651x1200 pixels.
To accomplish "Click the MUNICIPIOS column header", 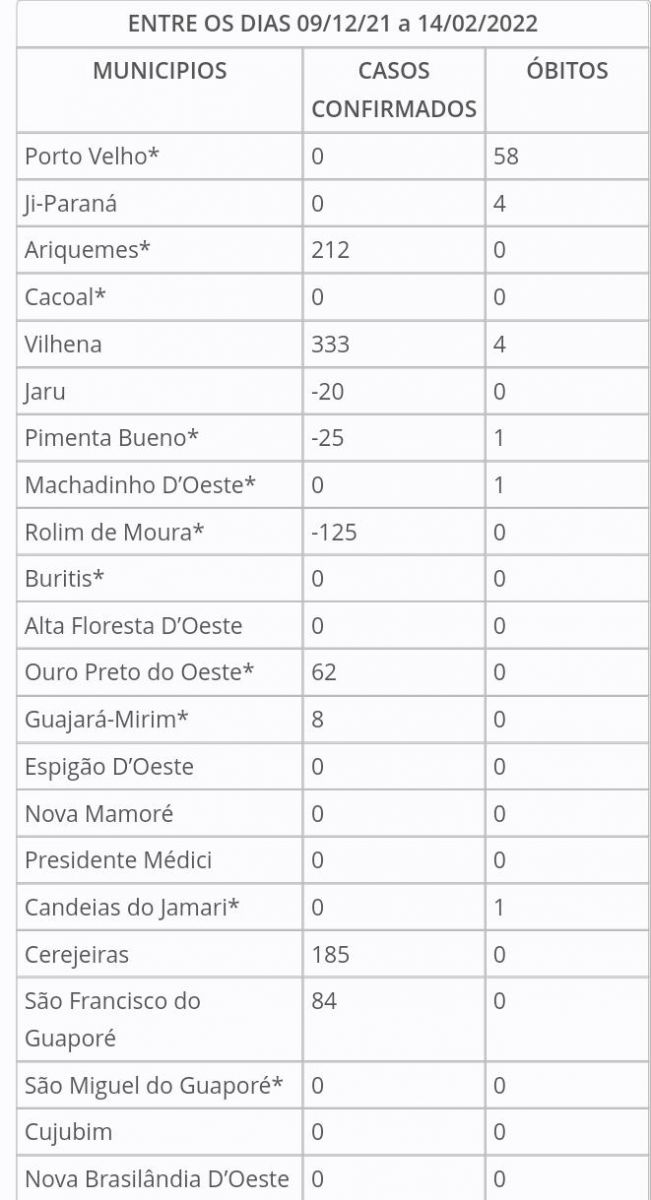I will 160,71.
